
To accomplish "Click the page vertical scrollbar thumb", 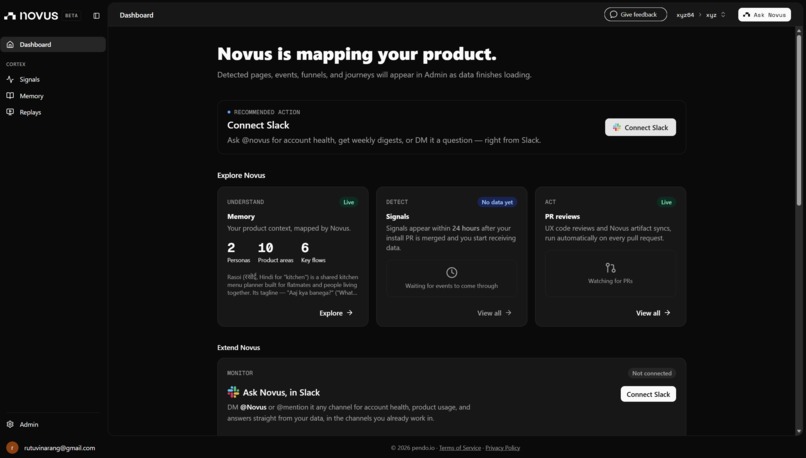I will (799, 120).
